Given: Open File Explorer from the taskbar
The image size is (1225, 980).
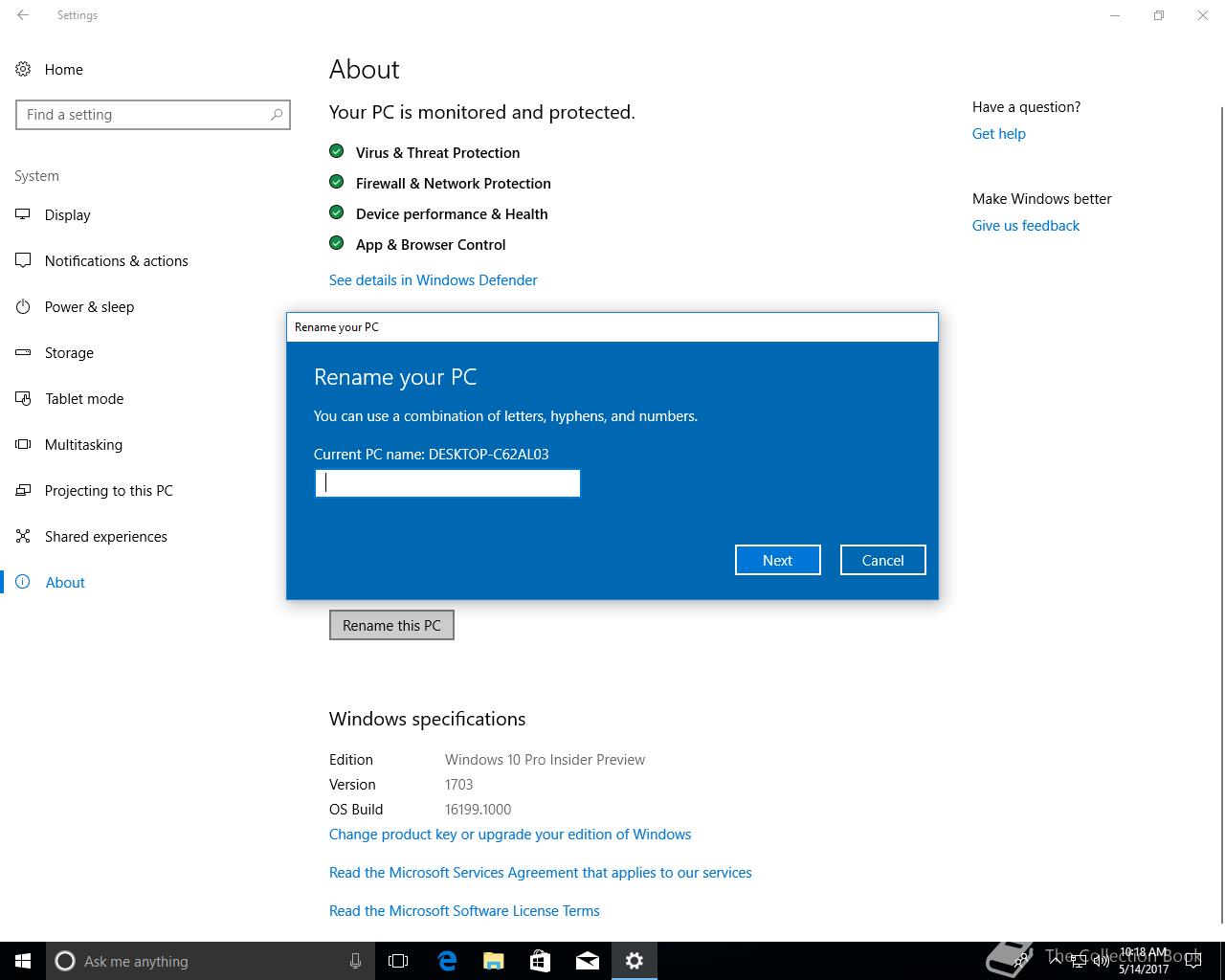Looking at the screenshot, I should click(x=494, y=961).
